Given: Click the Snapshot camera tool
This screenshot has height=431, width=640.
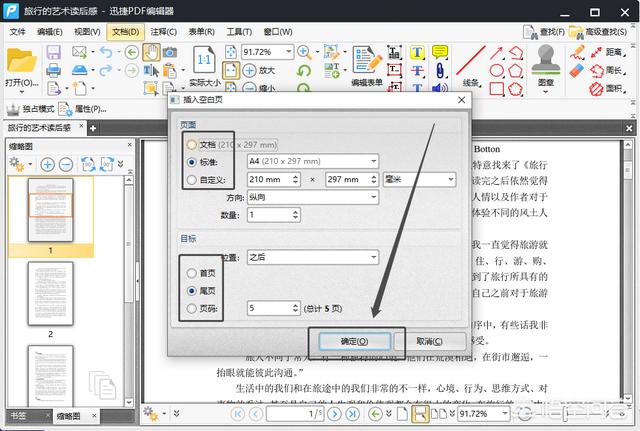Looking at the screenshot, I should (170, 53).
